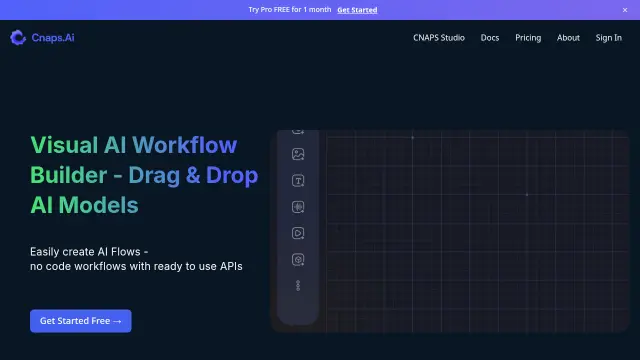
Task: Click the partially hidden top sidebar icon
Action: coord(298,131)
